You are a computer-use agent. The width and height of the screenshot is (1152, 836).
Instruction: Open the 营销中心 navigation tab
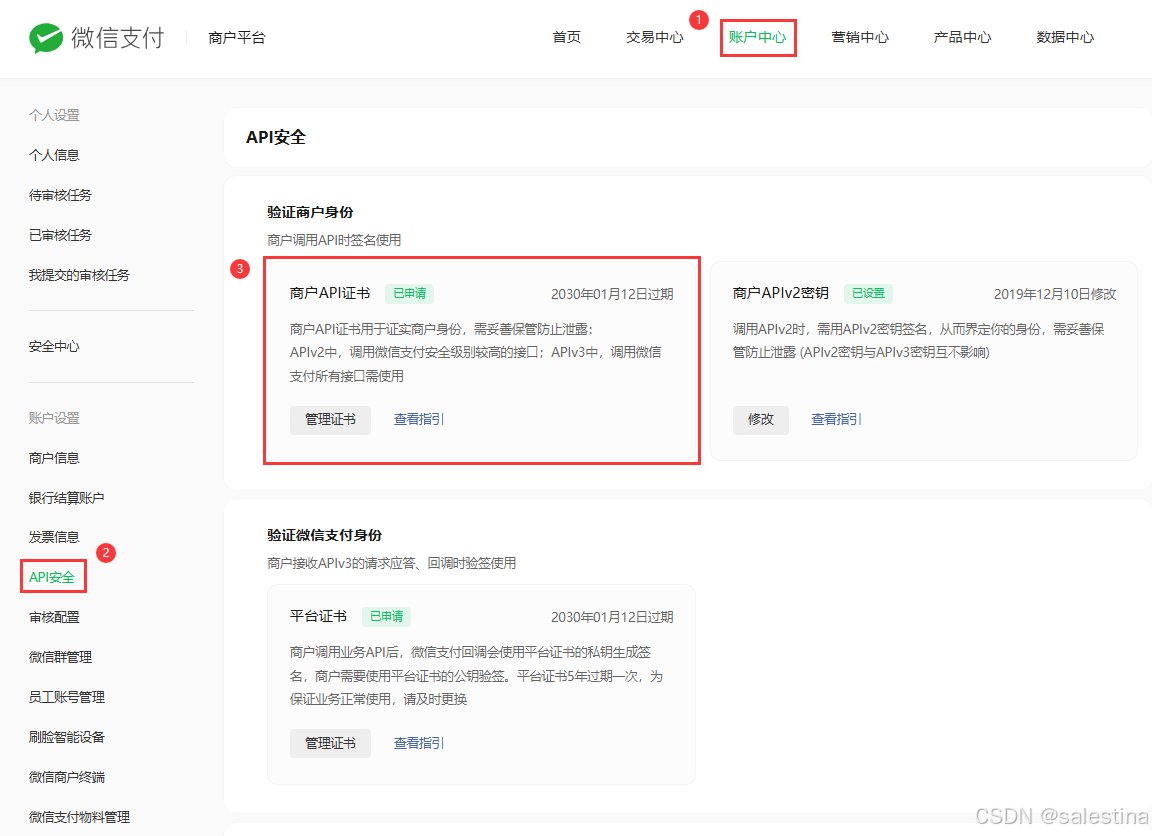(x=860, y=37)
